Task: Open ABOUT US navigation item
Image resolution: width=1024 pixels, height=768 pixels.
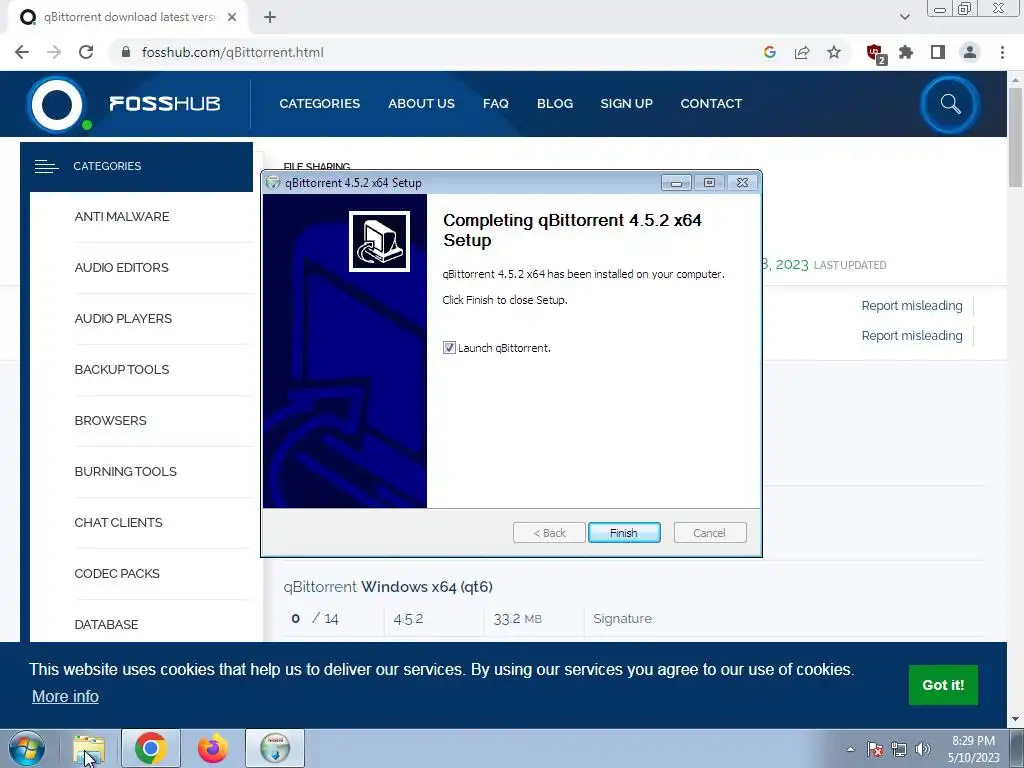Action: (421, 104)
